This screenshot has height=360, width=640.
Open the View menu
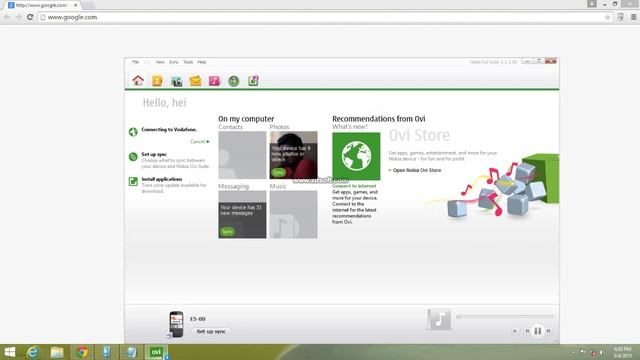160,62
